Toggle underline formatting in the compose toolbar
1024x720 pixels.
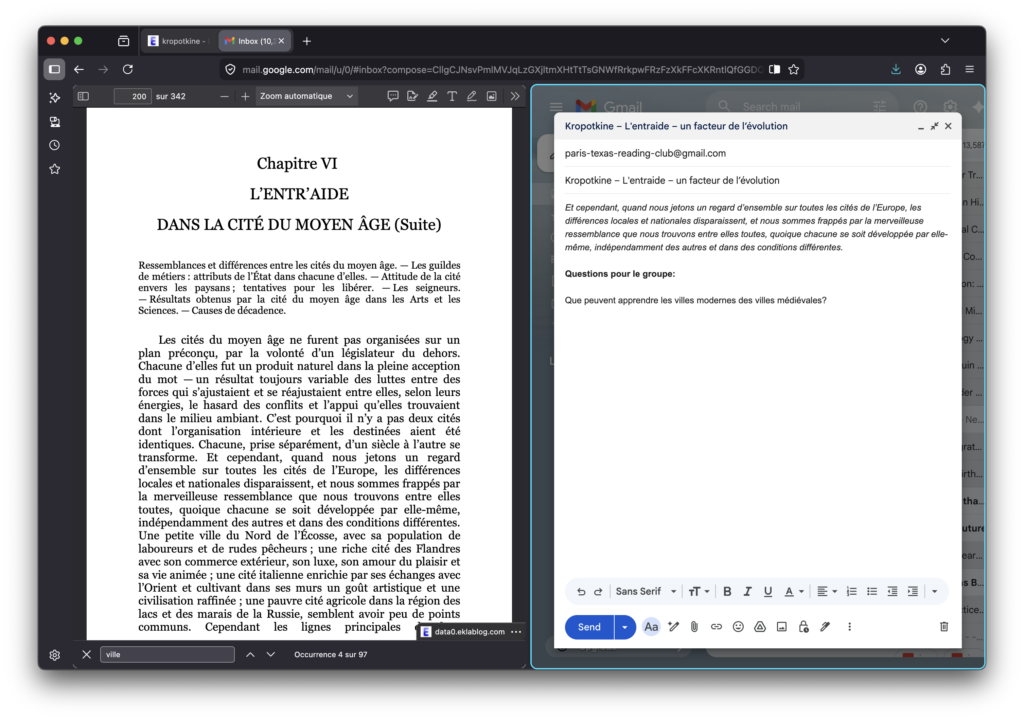767,591
